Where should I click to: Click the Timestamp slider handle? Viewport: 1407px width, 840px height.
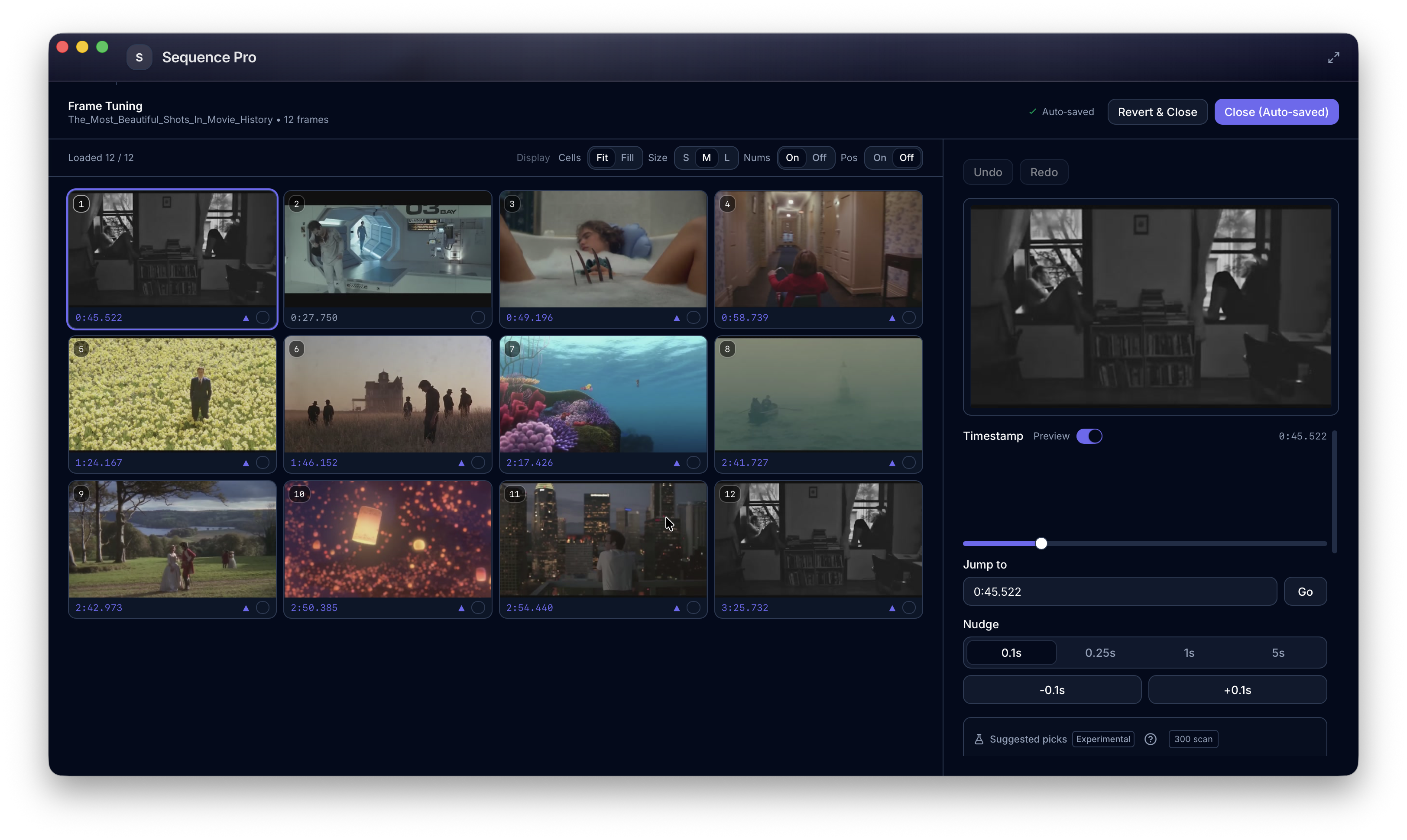(x=1041, y=544)
